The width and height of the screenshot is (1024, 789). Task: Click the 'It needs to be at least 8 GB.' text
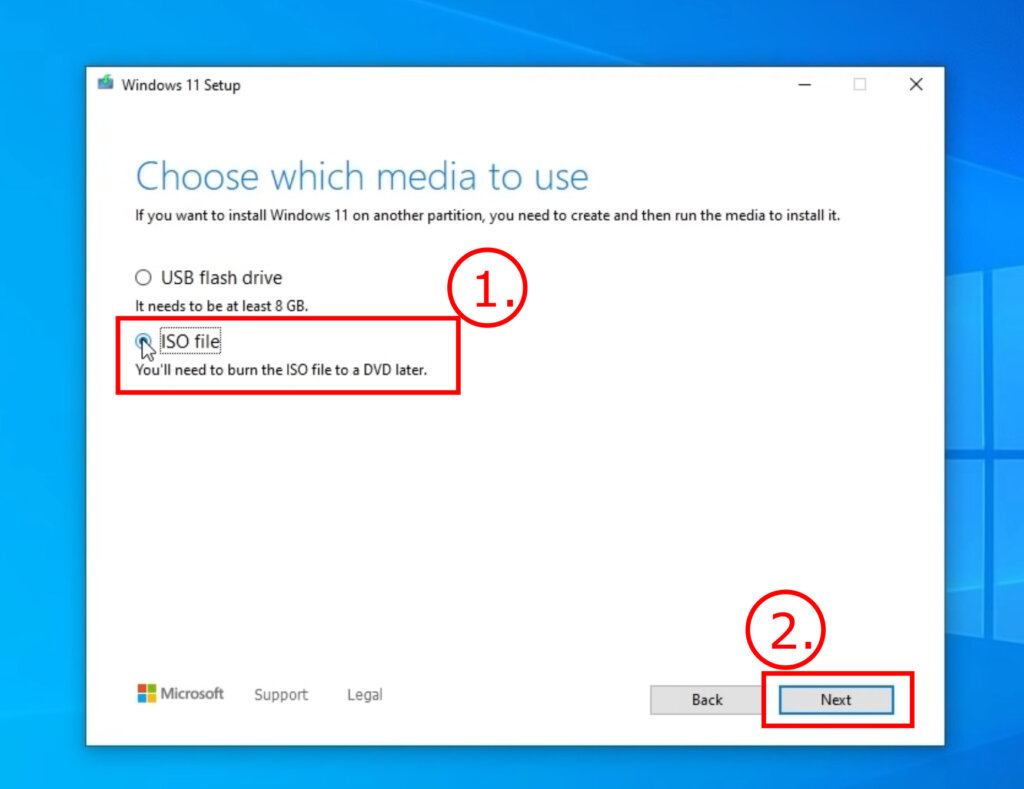(221, 306)
